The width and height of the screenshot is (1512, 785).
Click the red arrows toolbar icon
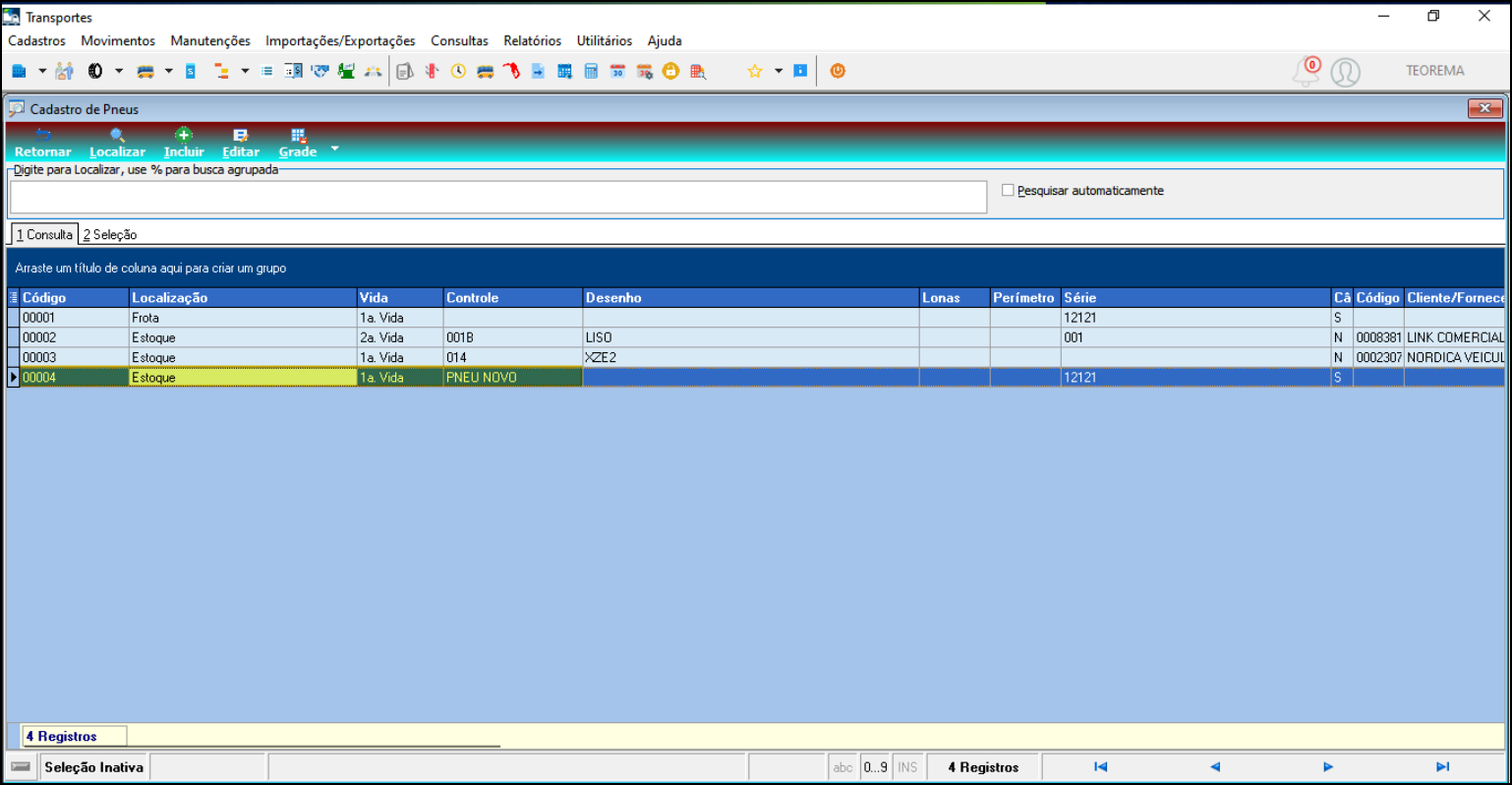click(432, 71)
